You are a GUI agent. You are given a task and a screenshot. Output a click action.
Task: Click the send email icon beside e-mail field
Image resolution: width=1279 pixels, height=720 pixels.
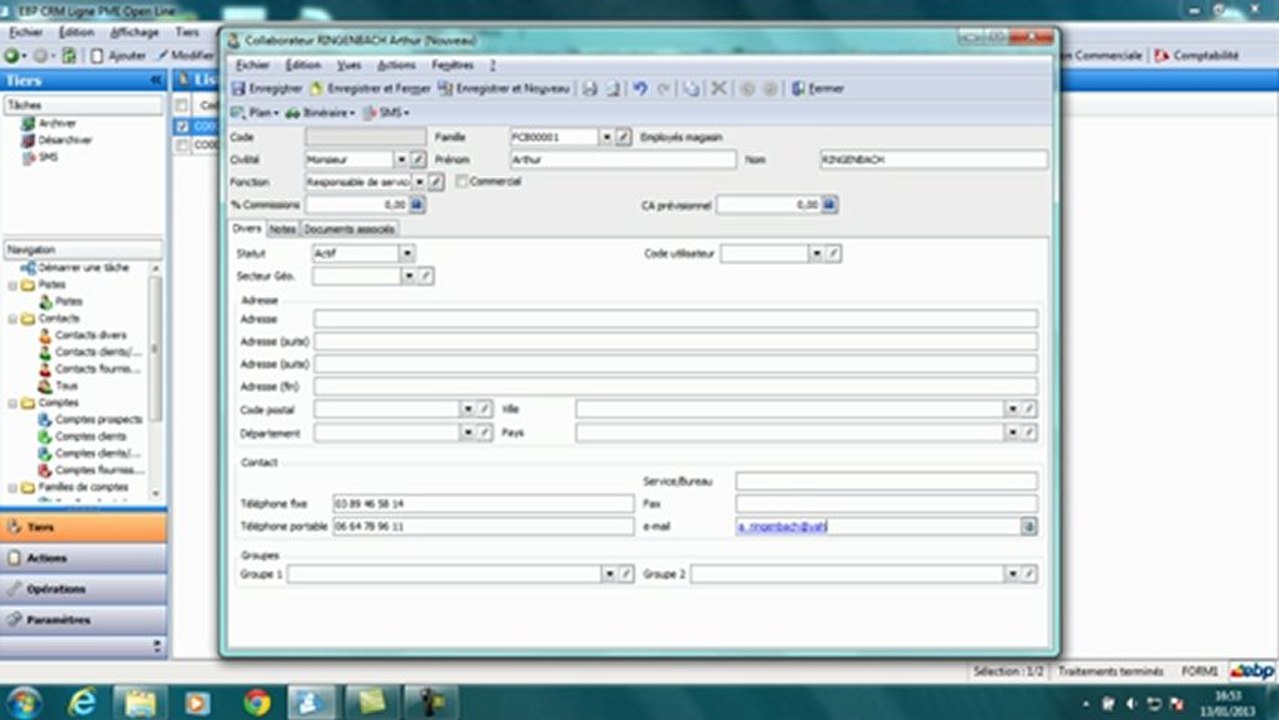point(1029,527)
